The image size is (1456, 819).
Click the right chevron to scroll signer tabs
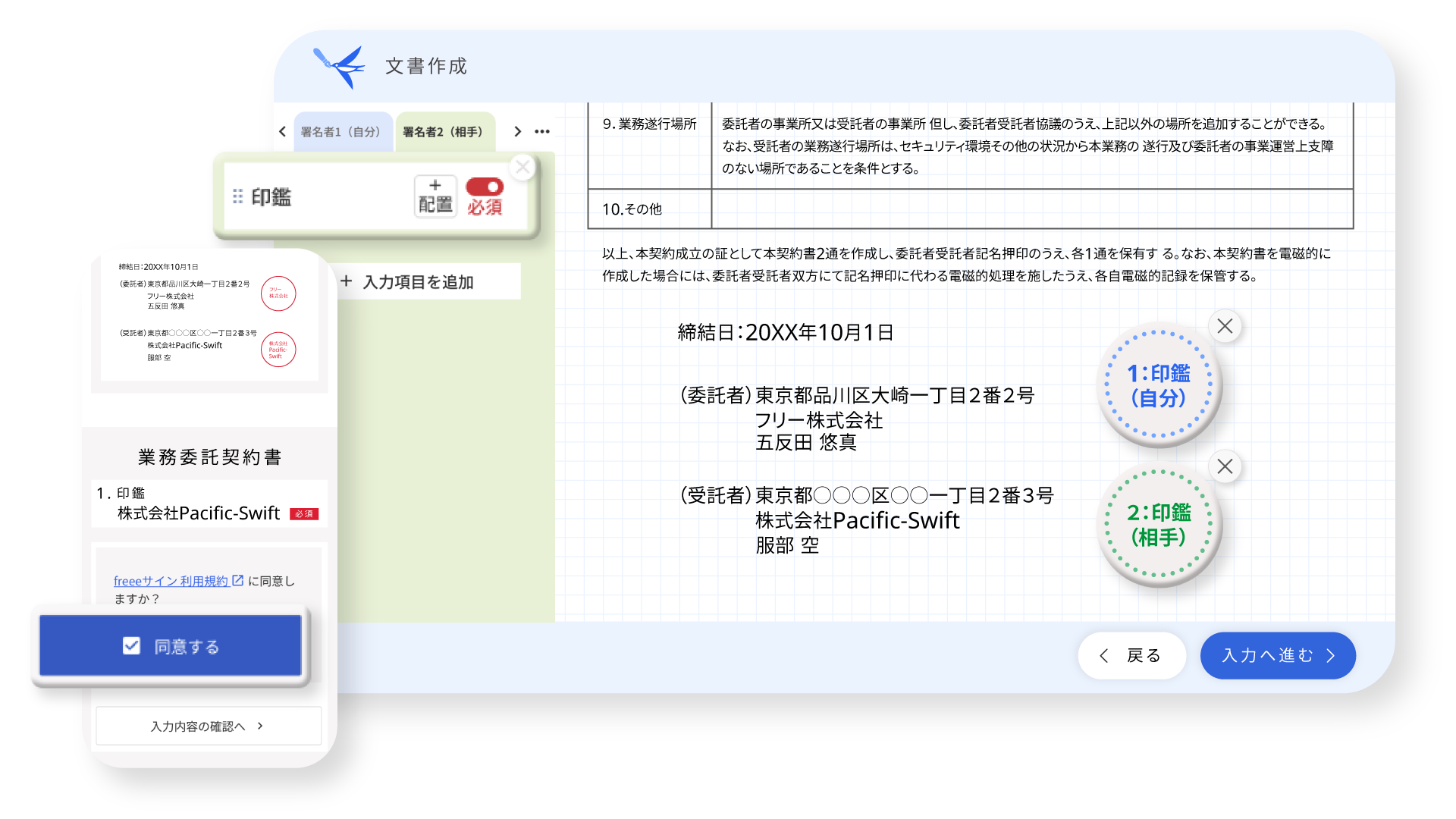click(517, 131)
